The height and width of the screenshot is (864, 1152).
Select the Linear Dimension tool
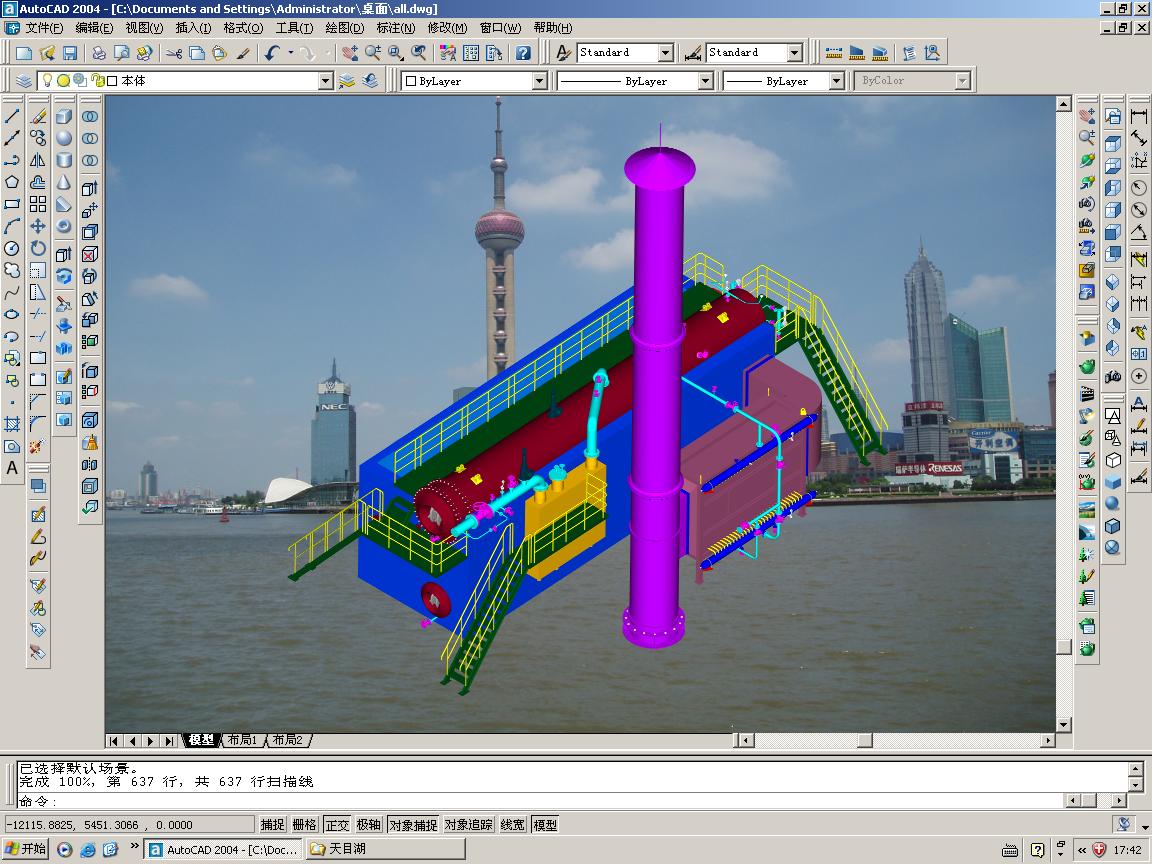click(x=1139, y=116)
